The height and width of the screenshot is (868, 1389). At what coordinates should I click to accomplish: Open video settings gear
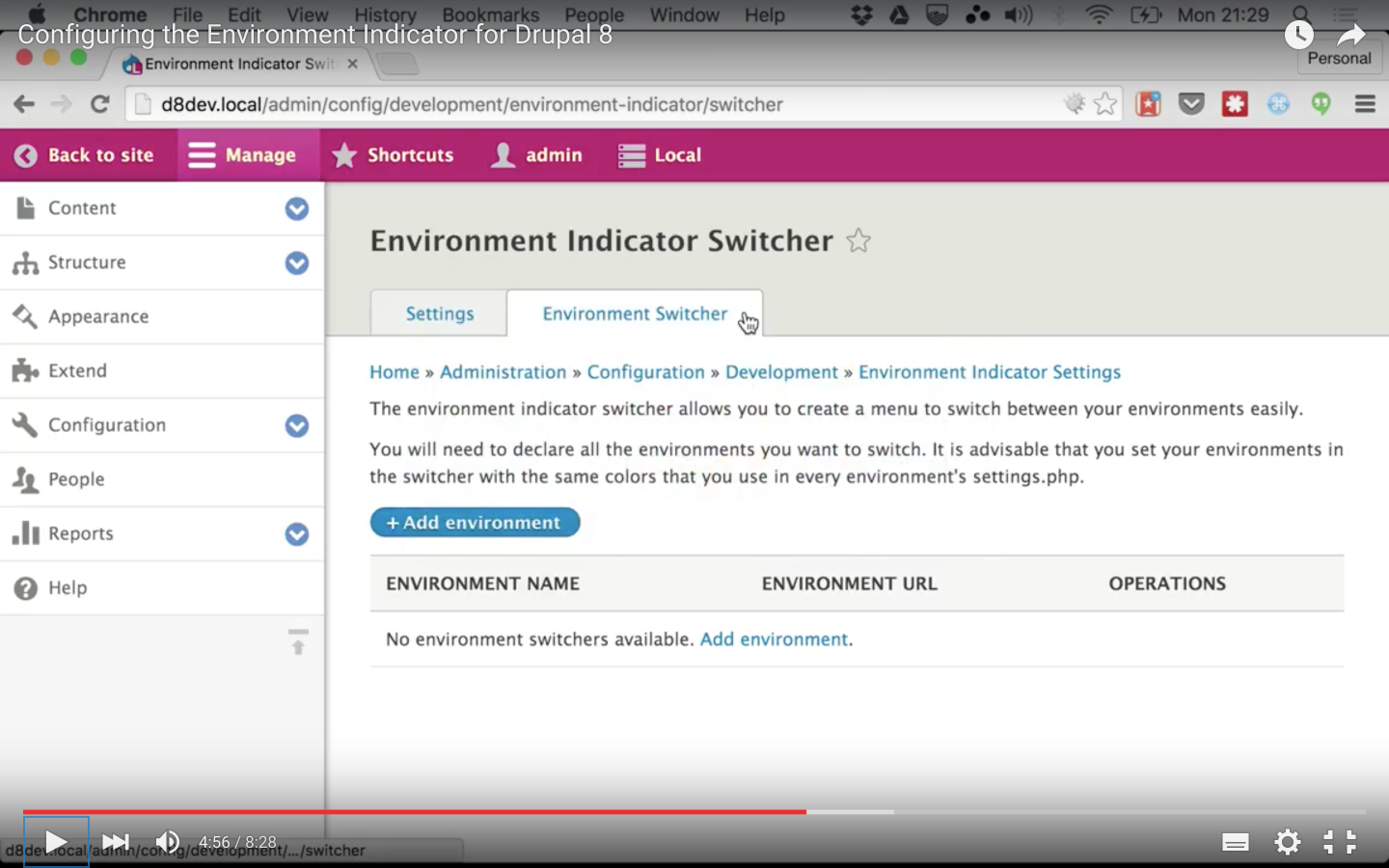tap(1287, 842)
